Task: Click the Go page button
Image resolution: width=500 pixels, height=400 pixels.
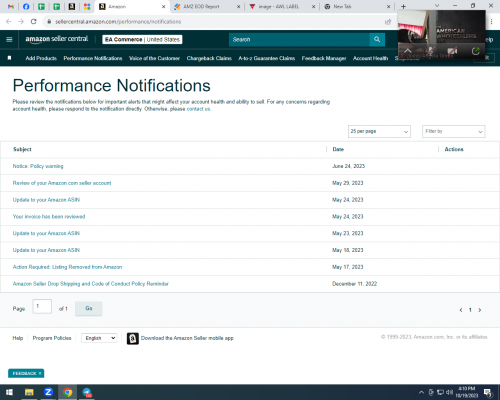Action: click(x=89, y=308)
